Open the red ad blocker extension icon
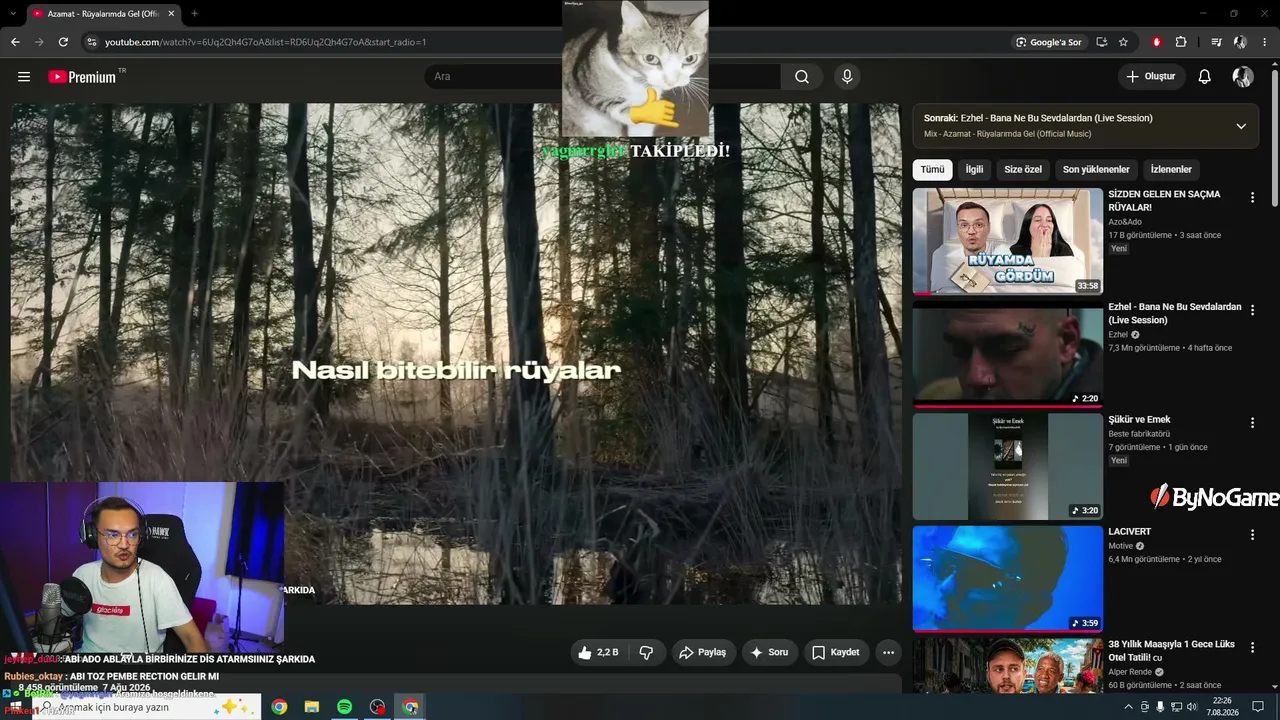Viewport: 1280px width, 720px height. click(1157, 42)
